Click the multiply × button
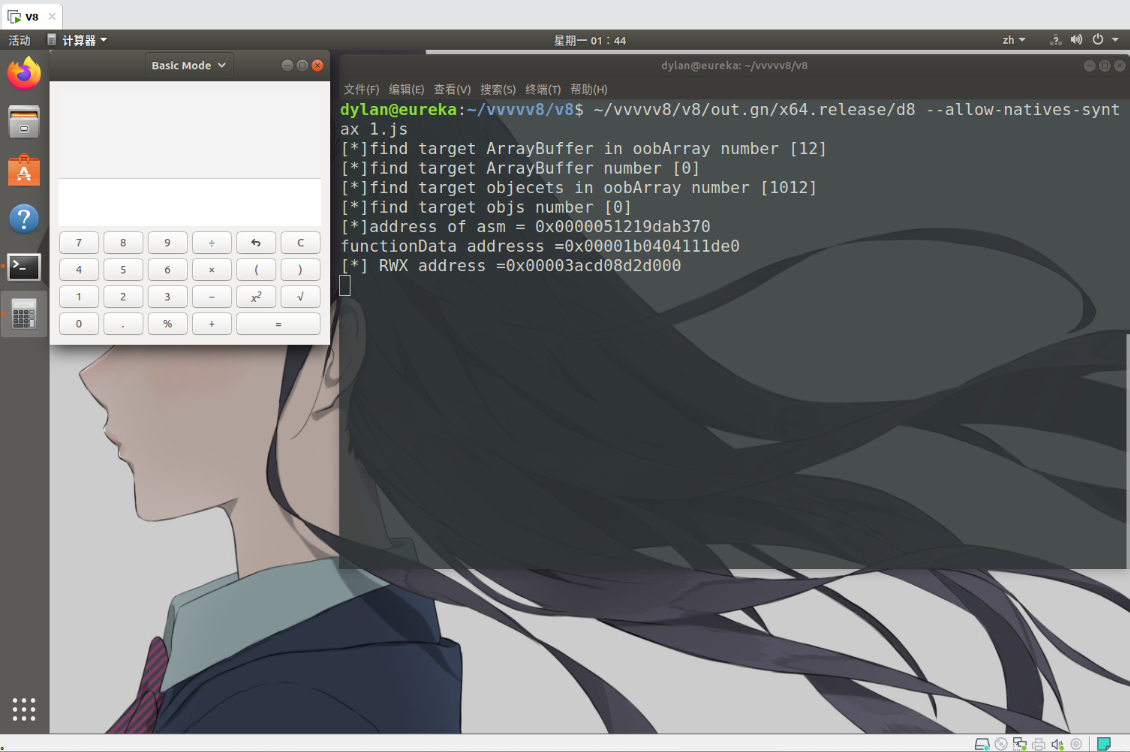The width and height of the screenshot is (1130, 752). click(212, 270)
